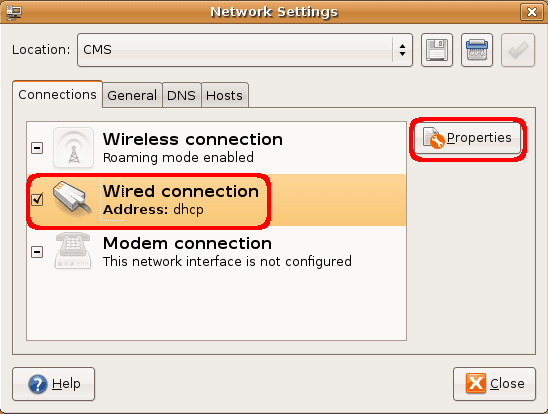Select the wireless antenna tower icon
Screen dimensions: 548x414
pos(73,148)
